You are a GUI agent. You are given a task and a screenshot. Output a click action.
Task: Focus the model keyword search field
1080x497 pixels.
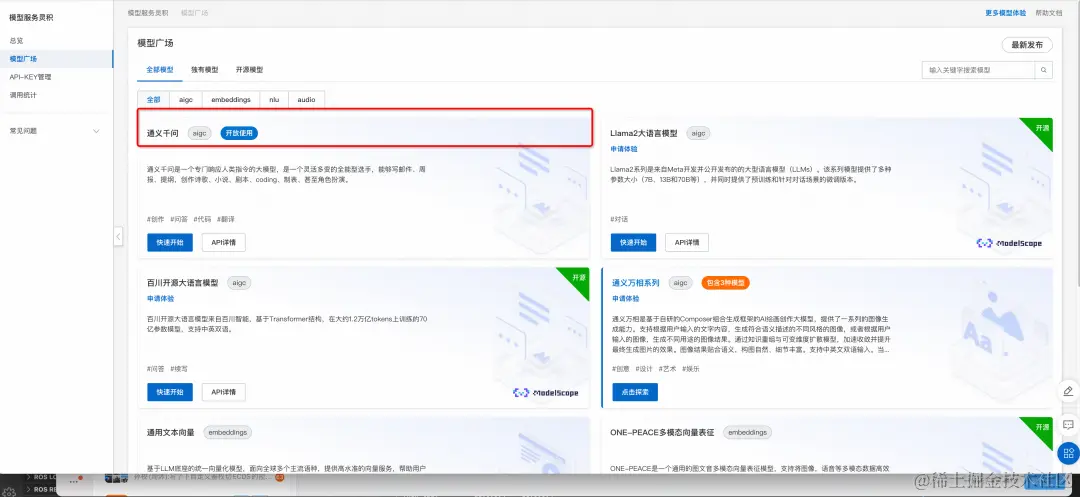pyautogui.click(x=979, y=70)
